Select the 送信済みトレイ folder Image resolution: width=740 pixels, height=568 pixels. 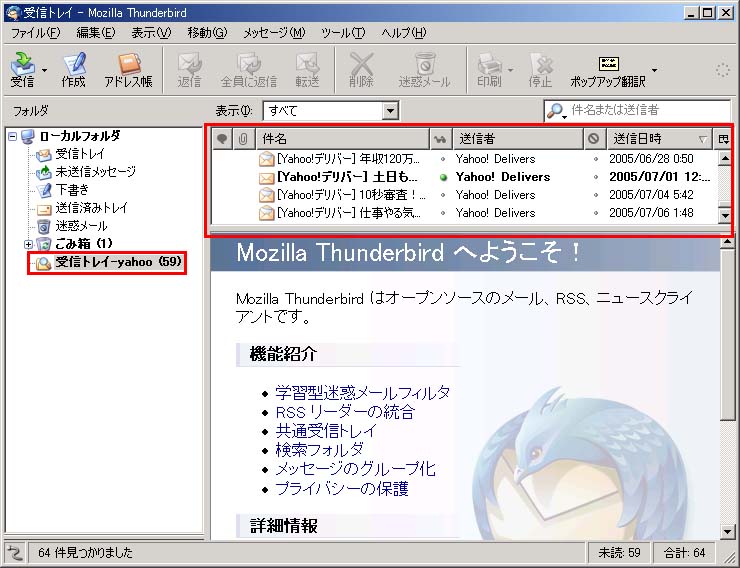tap(92, 208)
